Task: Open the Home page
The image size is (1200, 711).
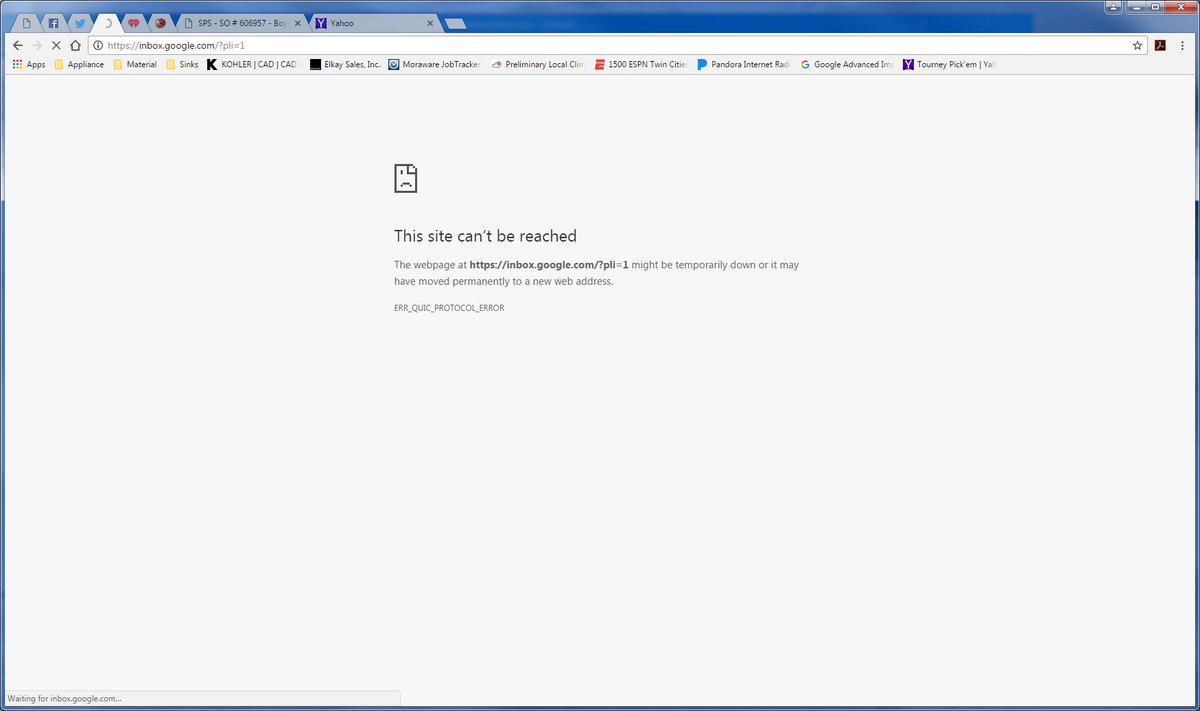Action: pyautogui.click(x=75, y=45)
